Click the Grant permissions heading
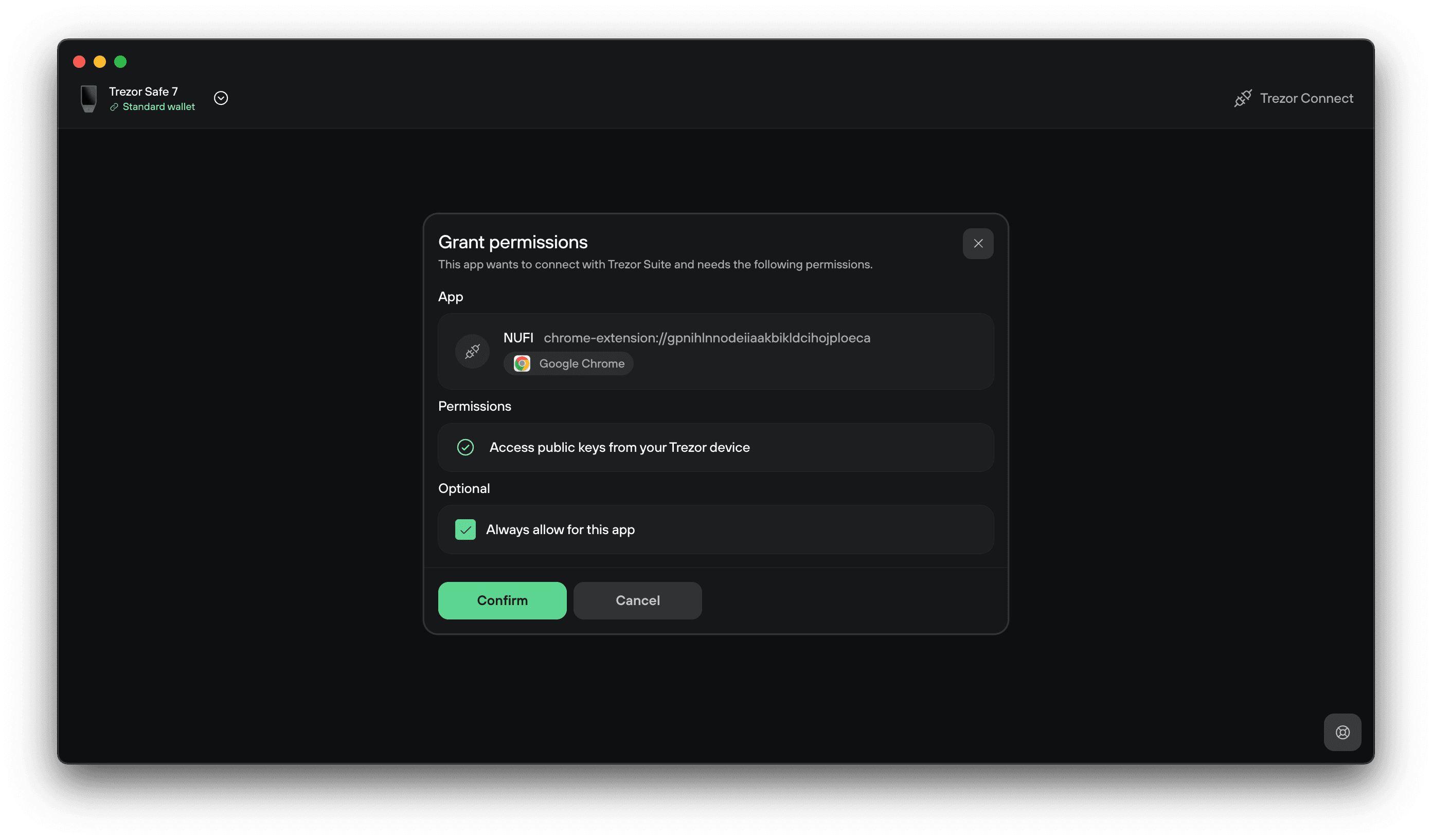 pos(512,243)
